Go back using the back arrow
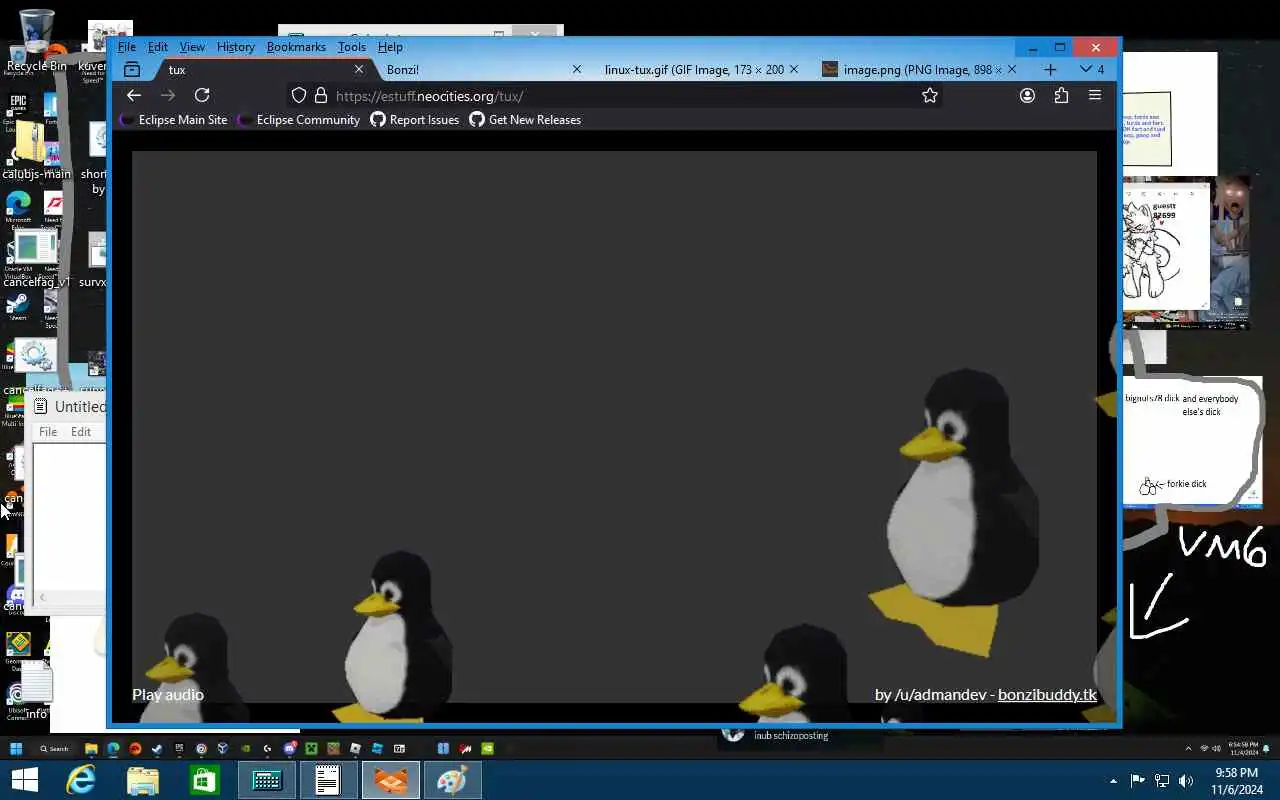Viewport: 1280px width, 800px height. [134, 95]
